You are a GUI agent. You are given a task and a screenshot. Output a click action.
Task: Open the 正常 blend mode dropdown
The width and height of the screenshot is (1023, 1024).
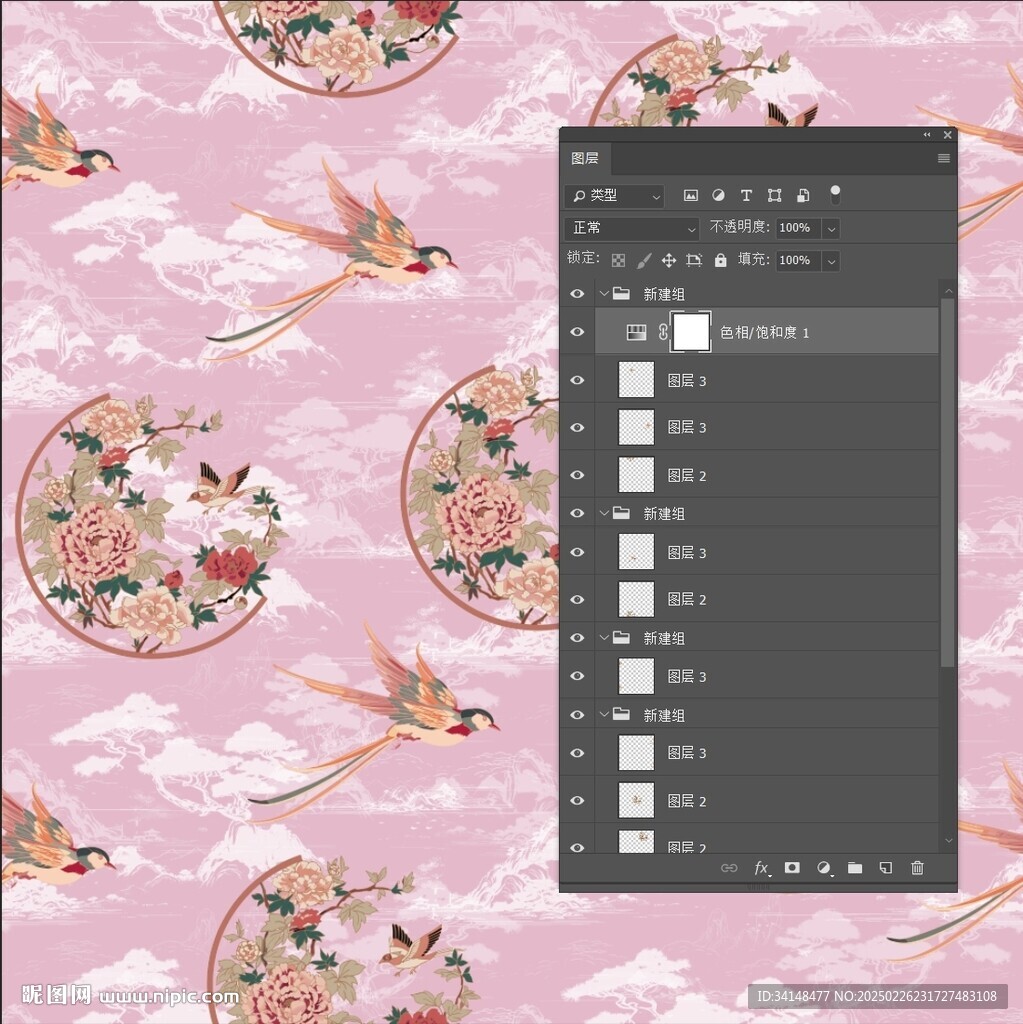(632, 228)
